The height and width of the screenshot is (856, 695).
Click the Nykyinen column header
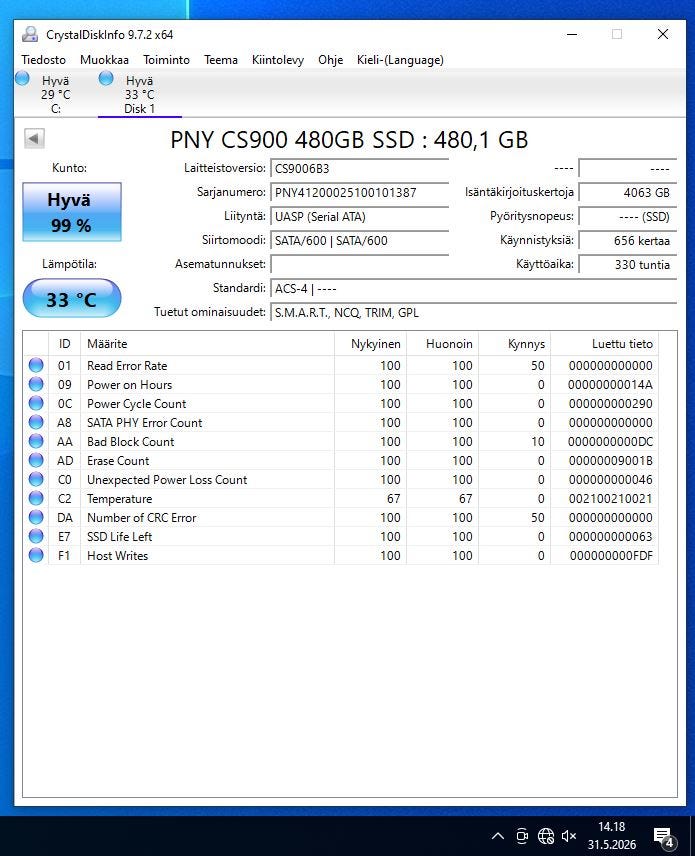(370, 344)
